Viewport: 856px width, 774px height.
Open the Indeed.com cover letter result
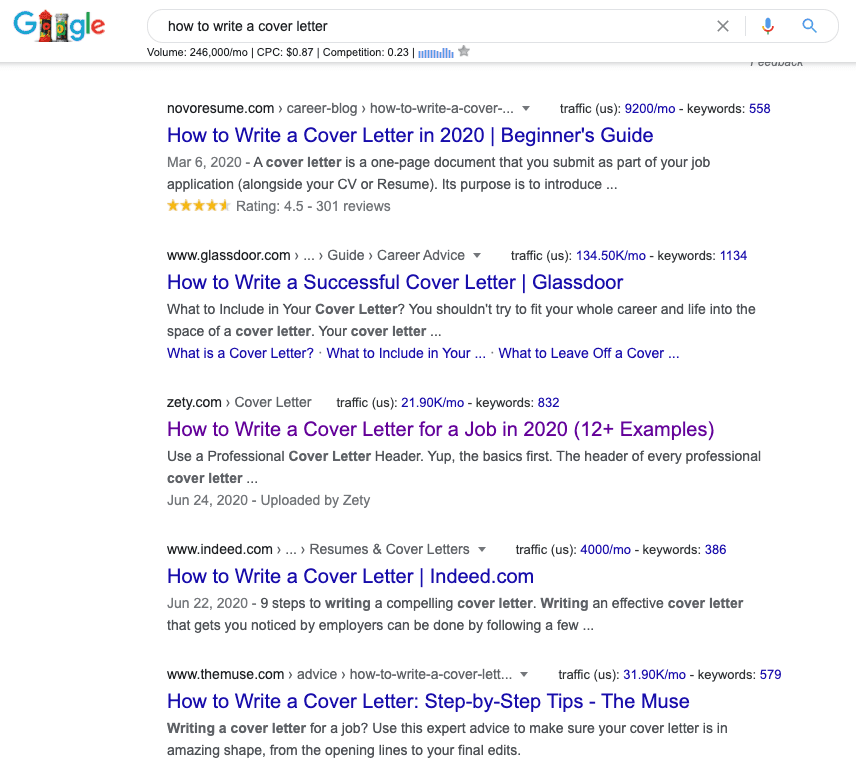pyautogui.click(x=350, y=576)
